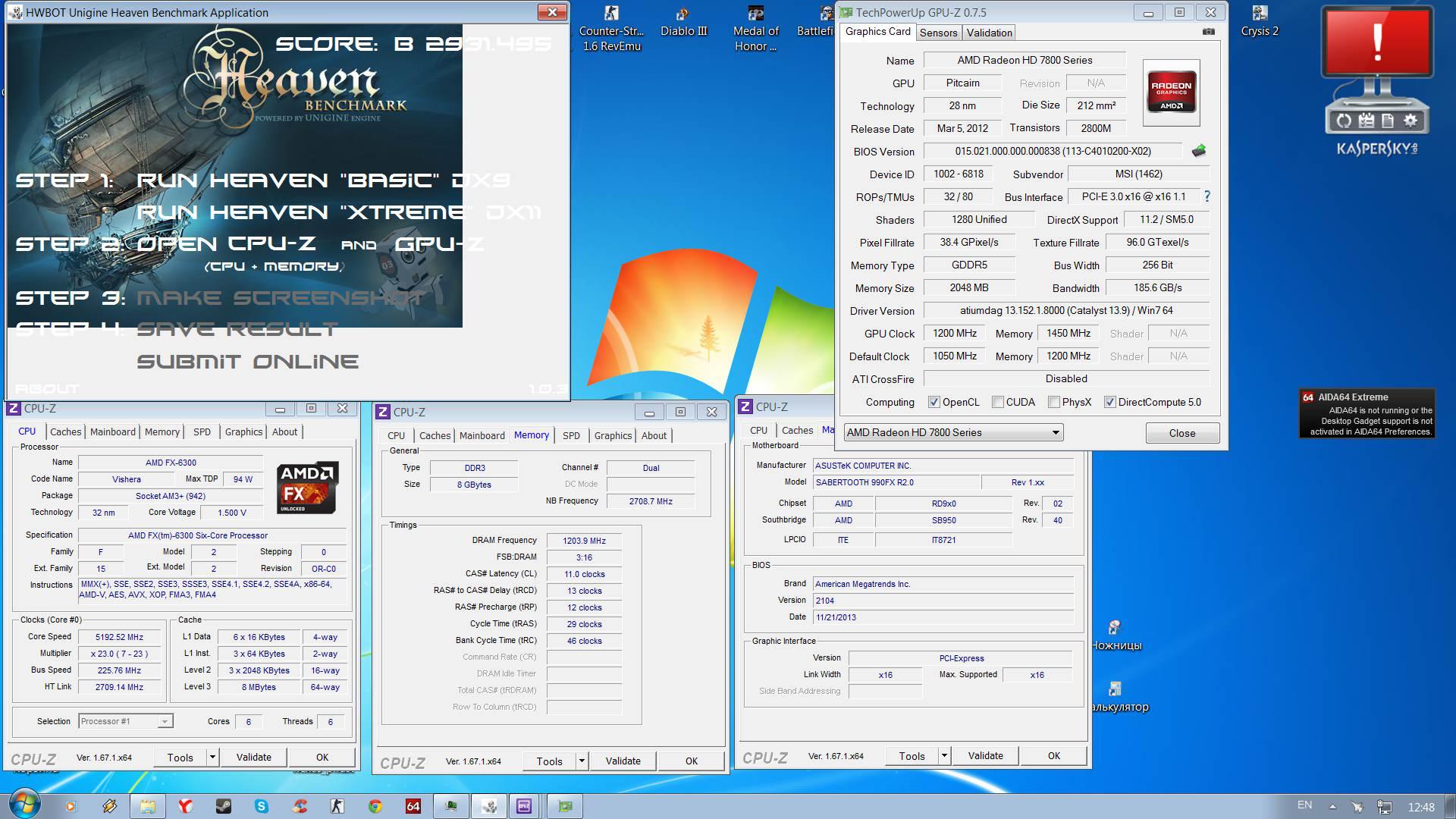The height and width of the screenshot is (819, 1456).
Task: Open Winamp from the taskbar
Action: tap(109, 806)
